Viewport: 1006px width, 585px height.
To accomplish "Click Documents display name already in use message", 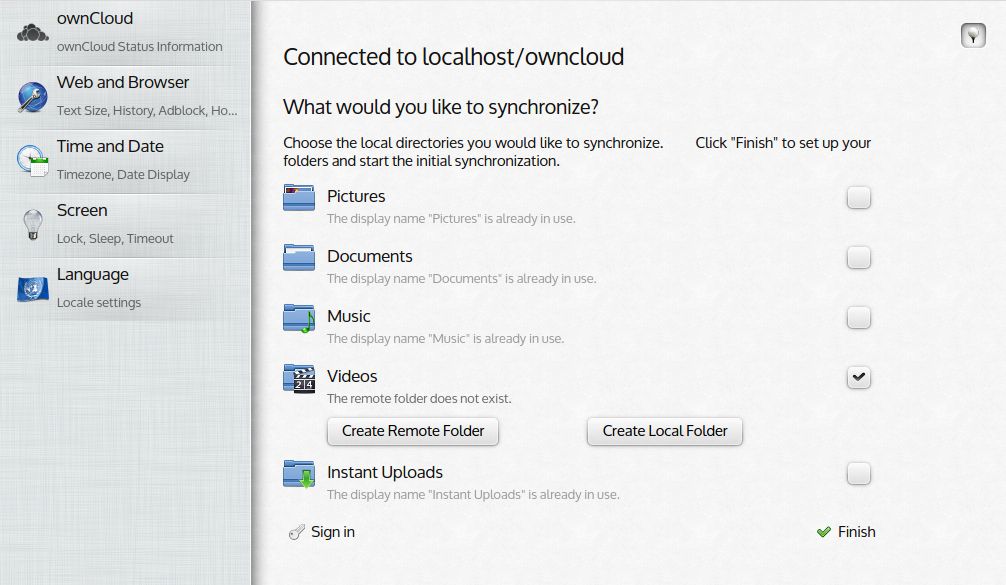I will pos(461,279).
